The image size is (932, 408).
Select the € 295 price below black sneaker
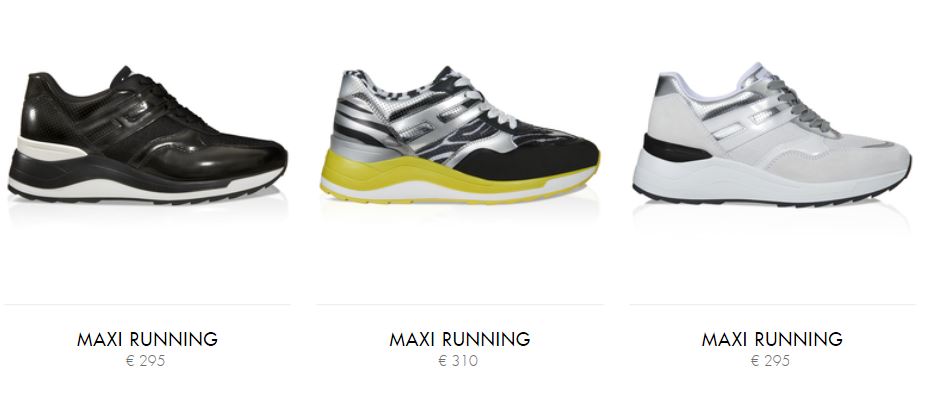click(x=146, y=360)
